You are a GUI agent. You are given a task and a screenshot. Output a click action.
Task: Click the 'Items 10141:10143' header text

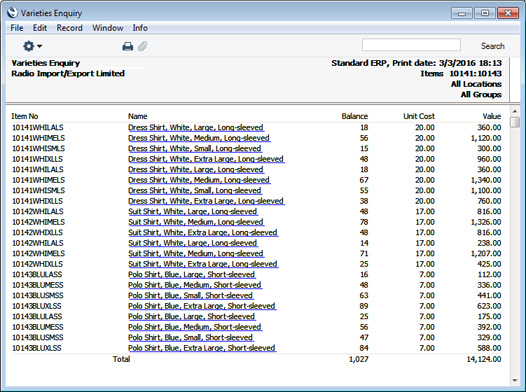click(x=461, y=73)
